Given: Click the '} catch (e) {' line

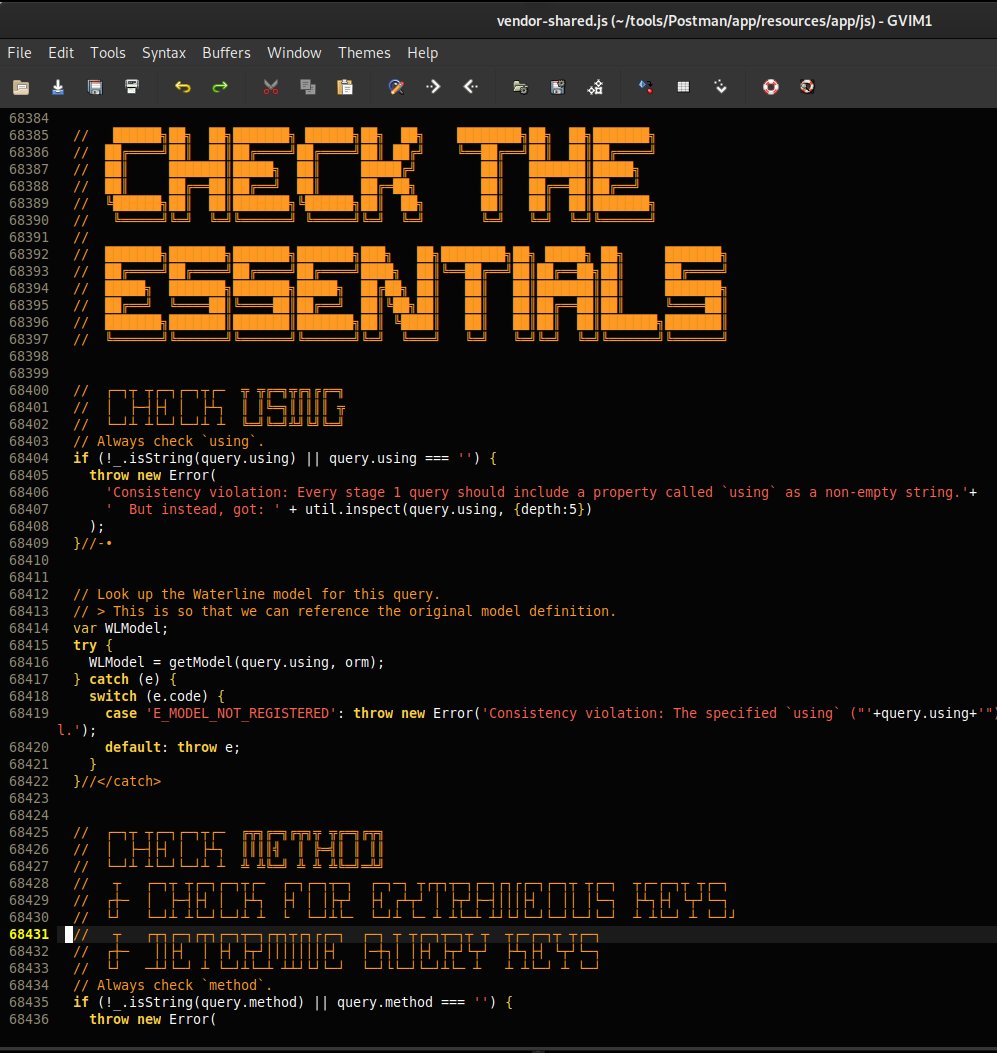Looking at the screenshot, I should [x=125, y=679].
